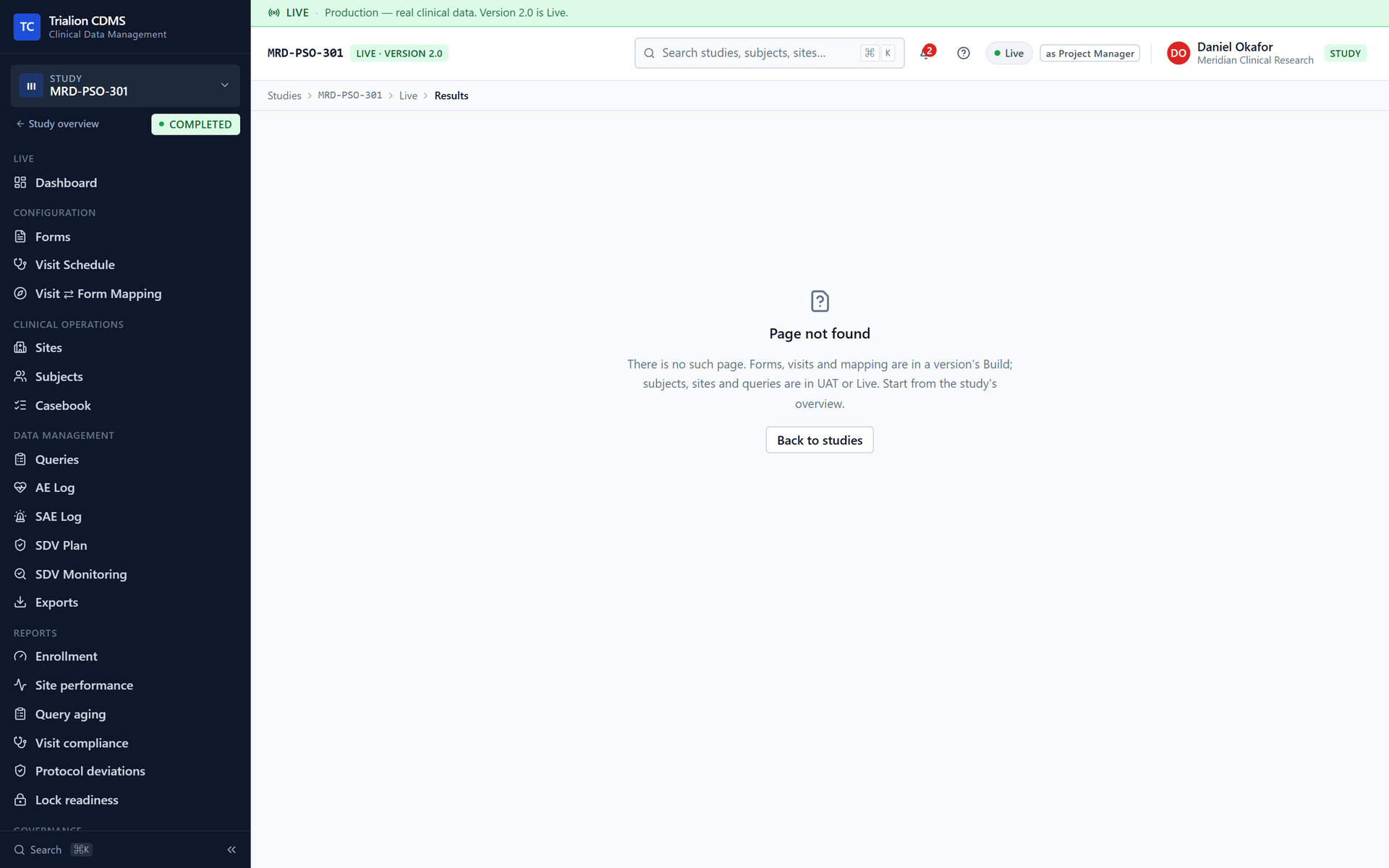The width and height of the screenshot is (1389, 868).
Task: Go to Queries under Data Management
Action: tap(125, 459)
